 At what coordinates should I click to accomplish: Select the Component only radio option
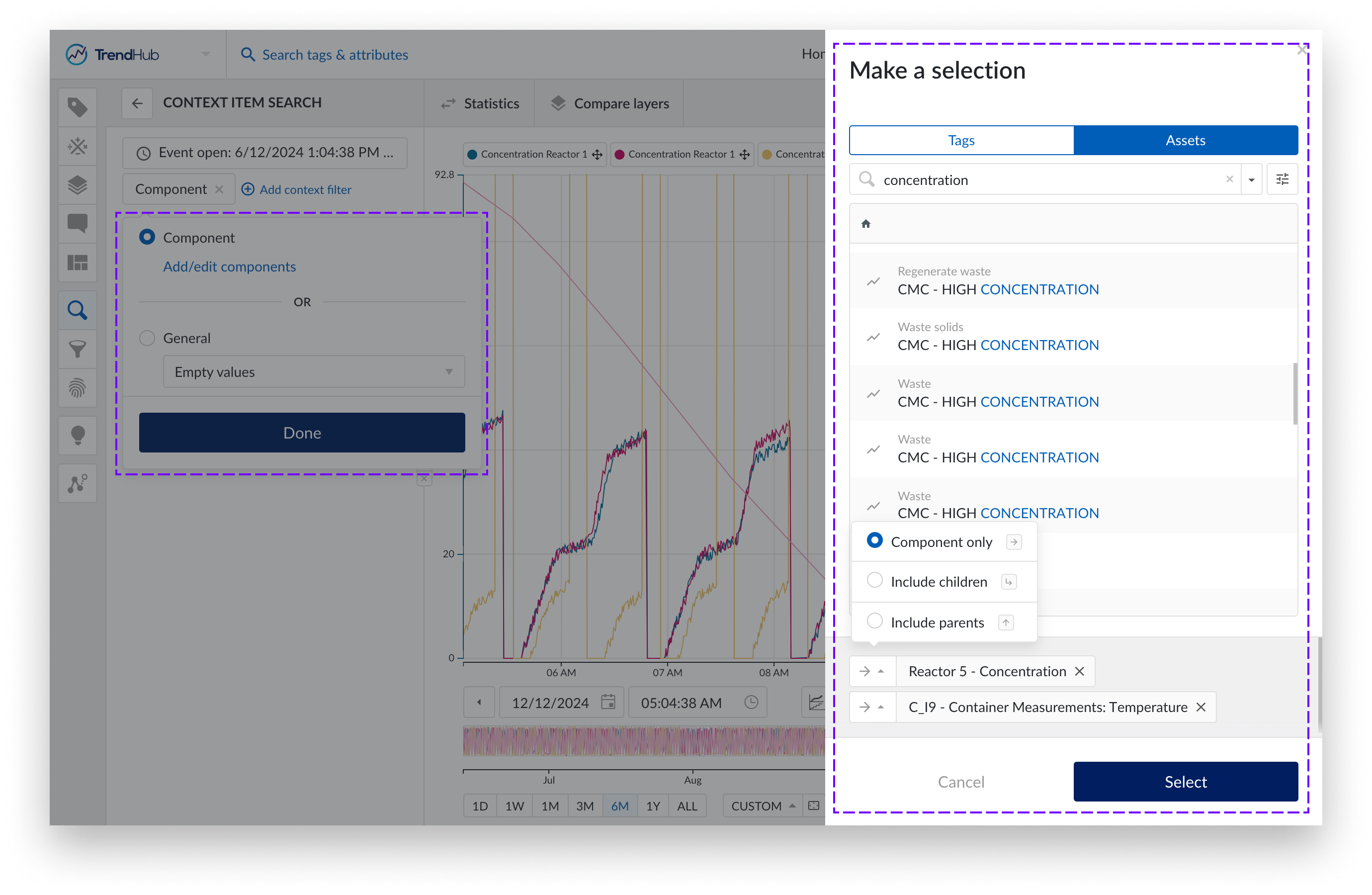coord(874,541)
